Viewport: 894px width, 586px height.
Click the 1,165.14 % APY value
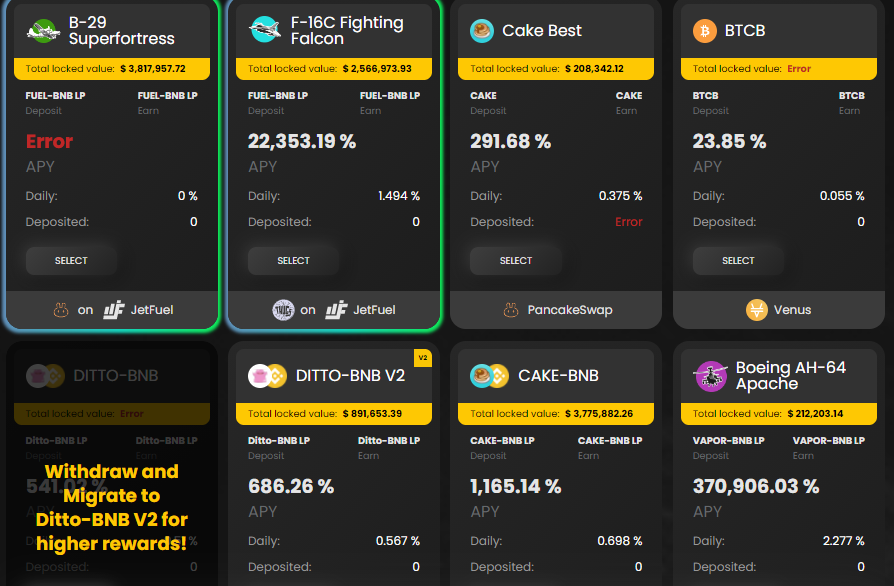click(515, 486)
